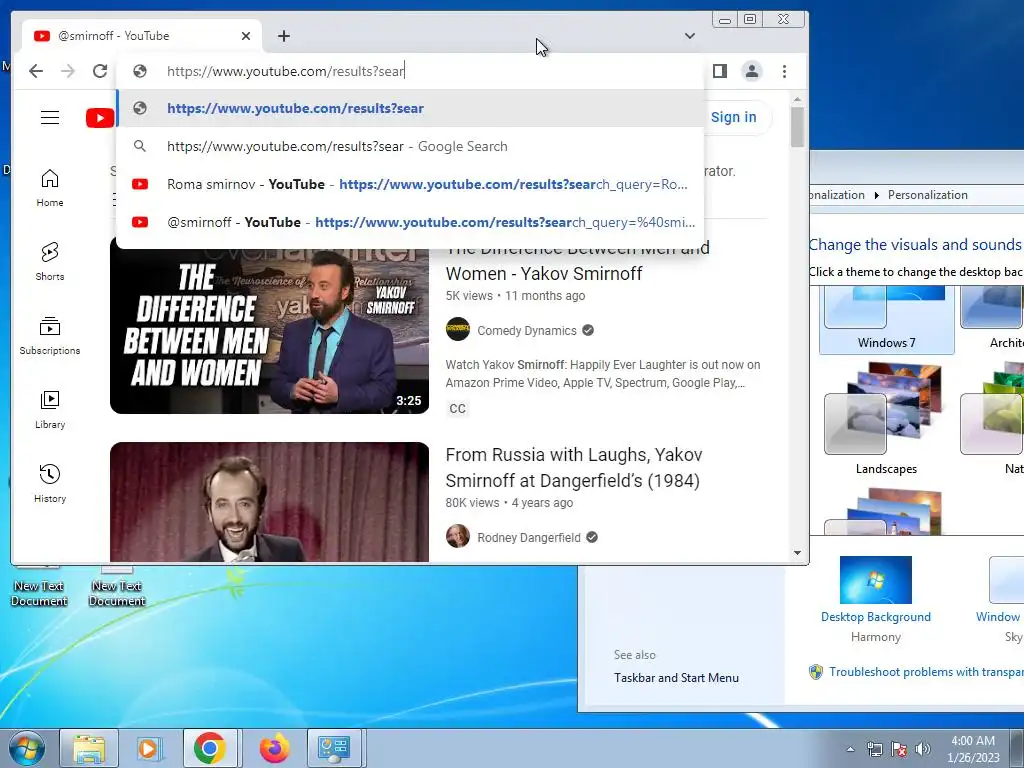Click the Desktop Background Harmony preview icon

click(x=875, y=580)
